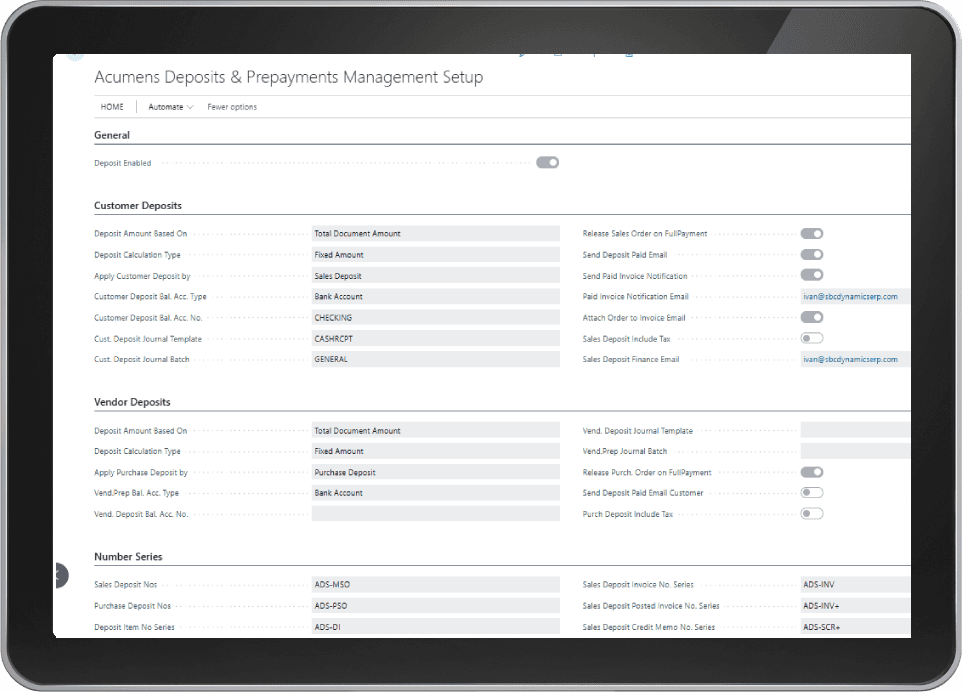Select the Apply Purchase Deposit by field
This screenshot has width=963, height=692.
(x=435, y=472)
